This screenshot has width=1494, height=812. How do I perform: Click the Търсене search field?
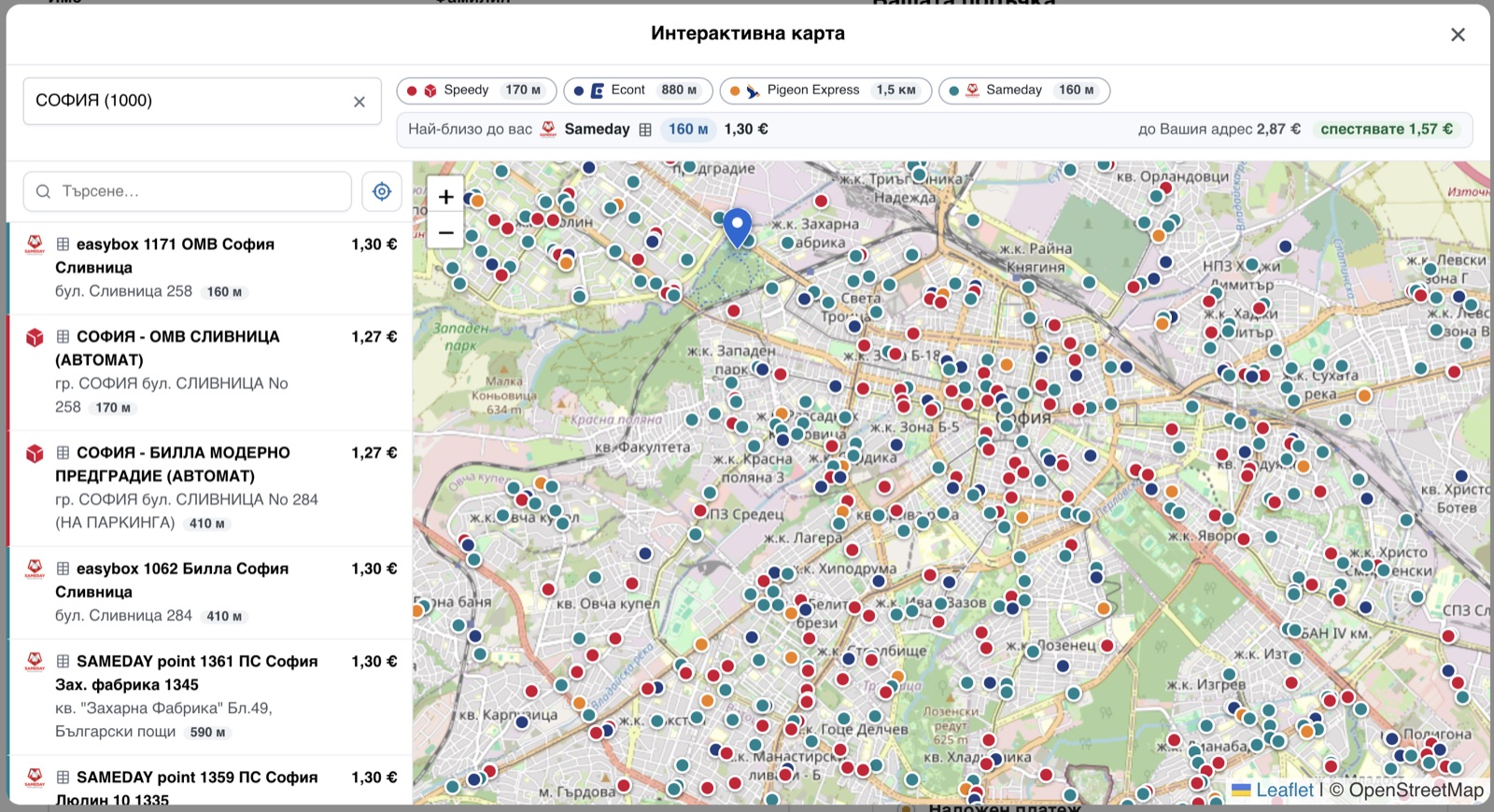tap(188, 191)
